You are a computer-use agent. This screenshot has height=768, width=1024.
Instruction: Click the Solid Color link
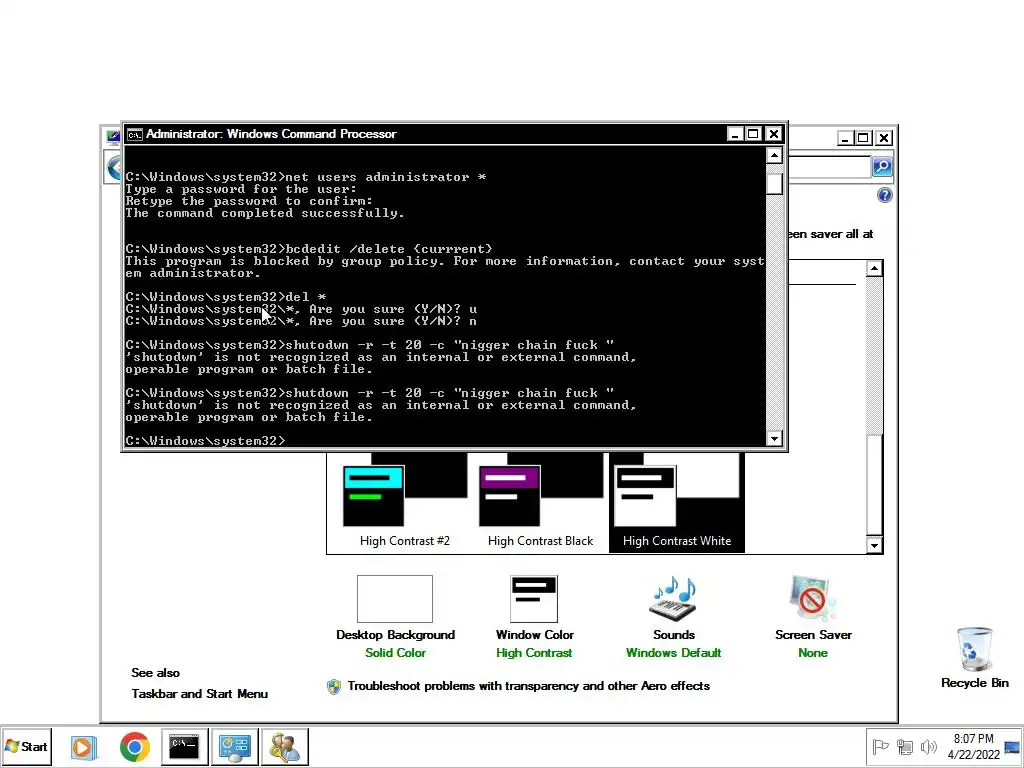395,652
